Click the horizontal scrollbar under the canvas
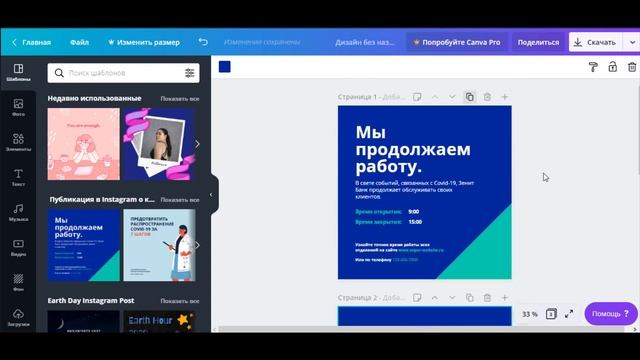Screen dimensions: 640x360 pos(422,329)
